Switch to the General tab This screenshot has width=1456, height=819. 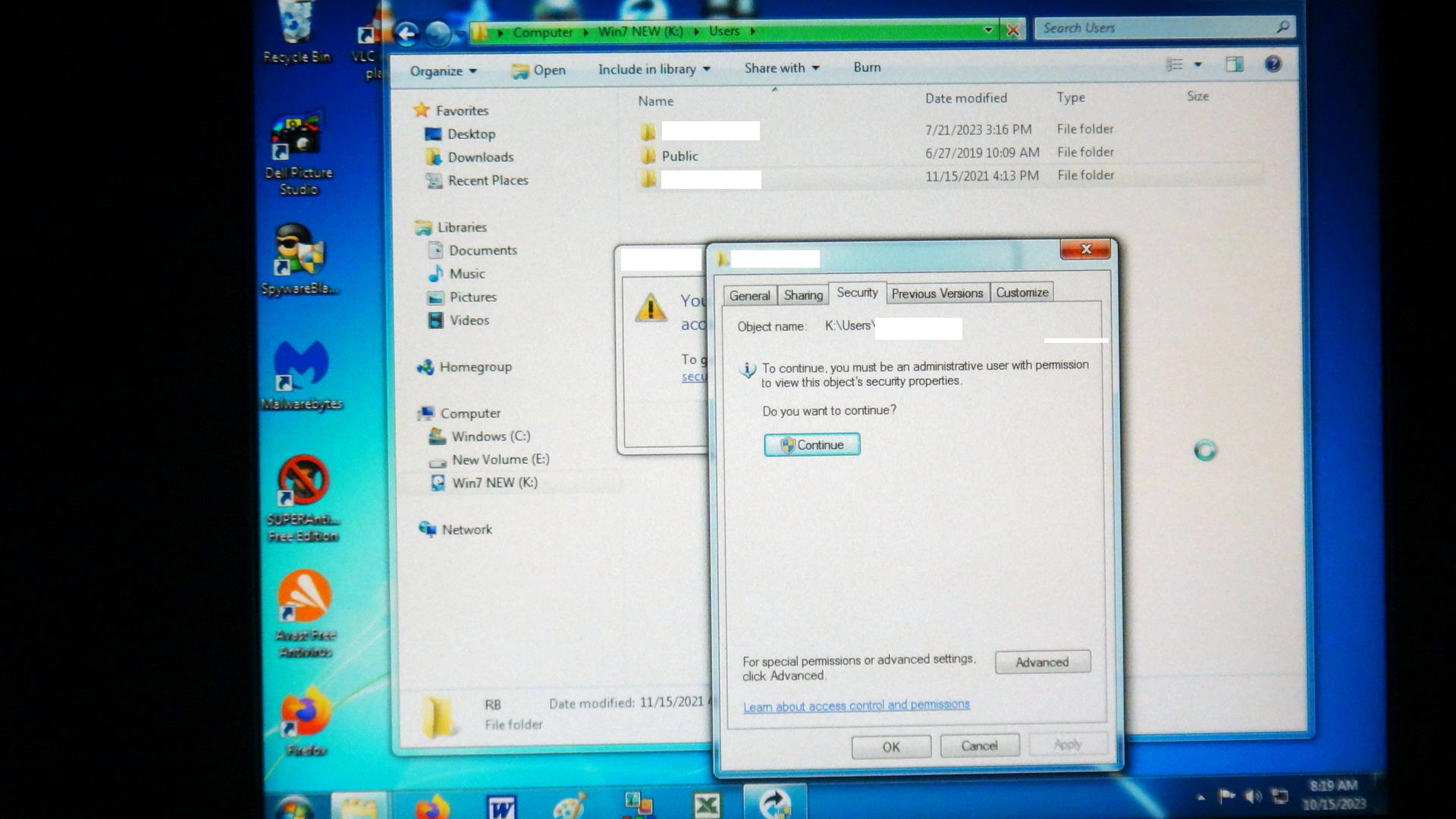coord(749,296)
